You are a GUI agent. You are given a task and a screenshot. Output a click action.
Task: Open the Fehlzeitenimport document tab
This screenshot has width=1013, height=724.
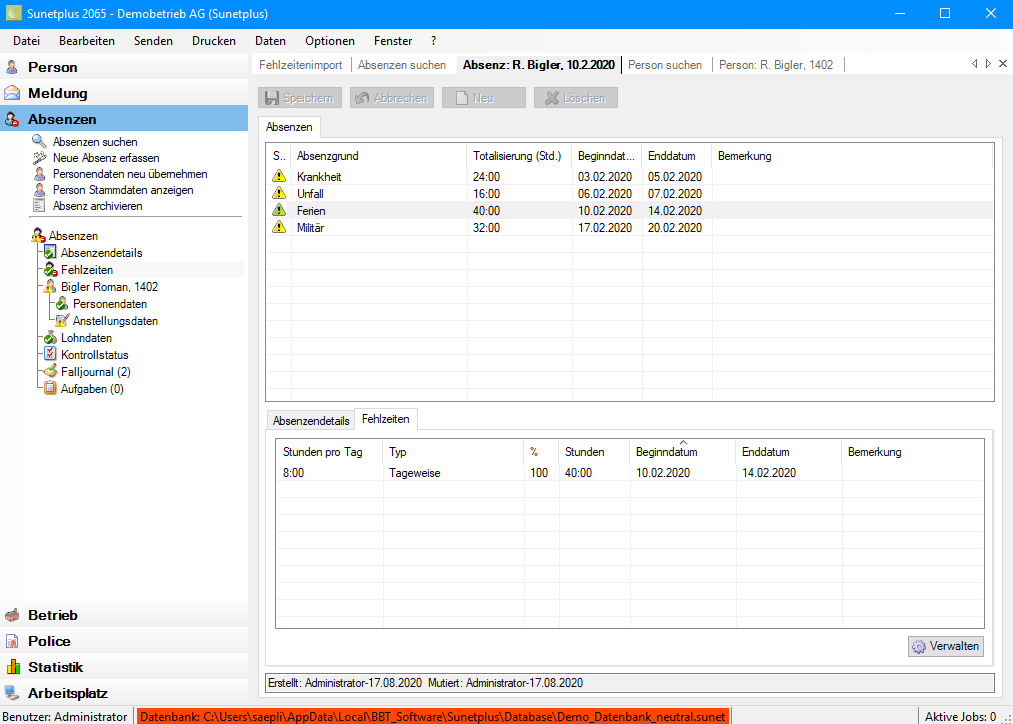300,65
